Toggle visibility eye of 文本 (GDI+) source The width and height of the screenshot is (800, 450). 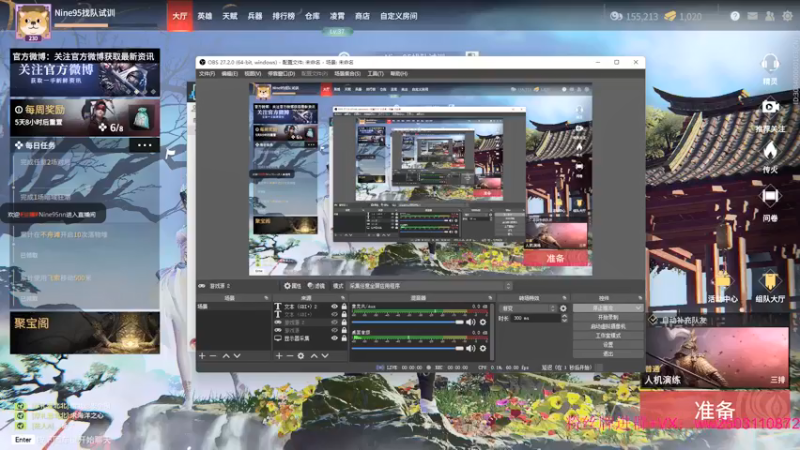(334, 314)
